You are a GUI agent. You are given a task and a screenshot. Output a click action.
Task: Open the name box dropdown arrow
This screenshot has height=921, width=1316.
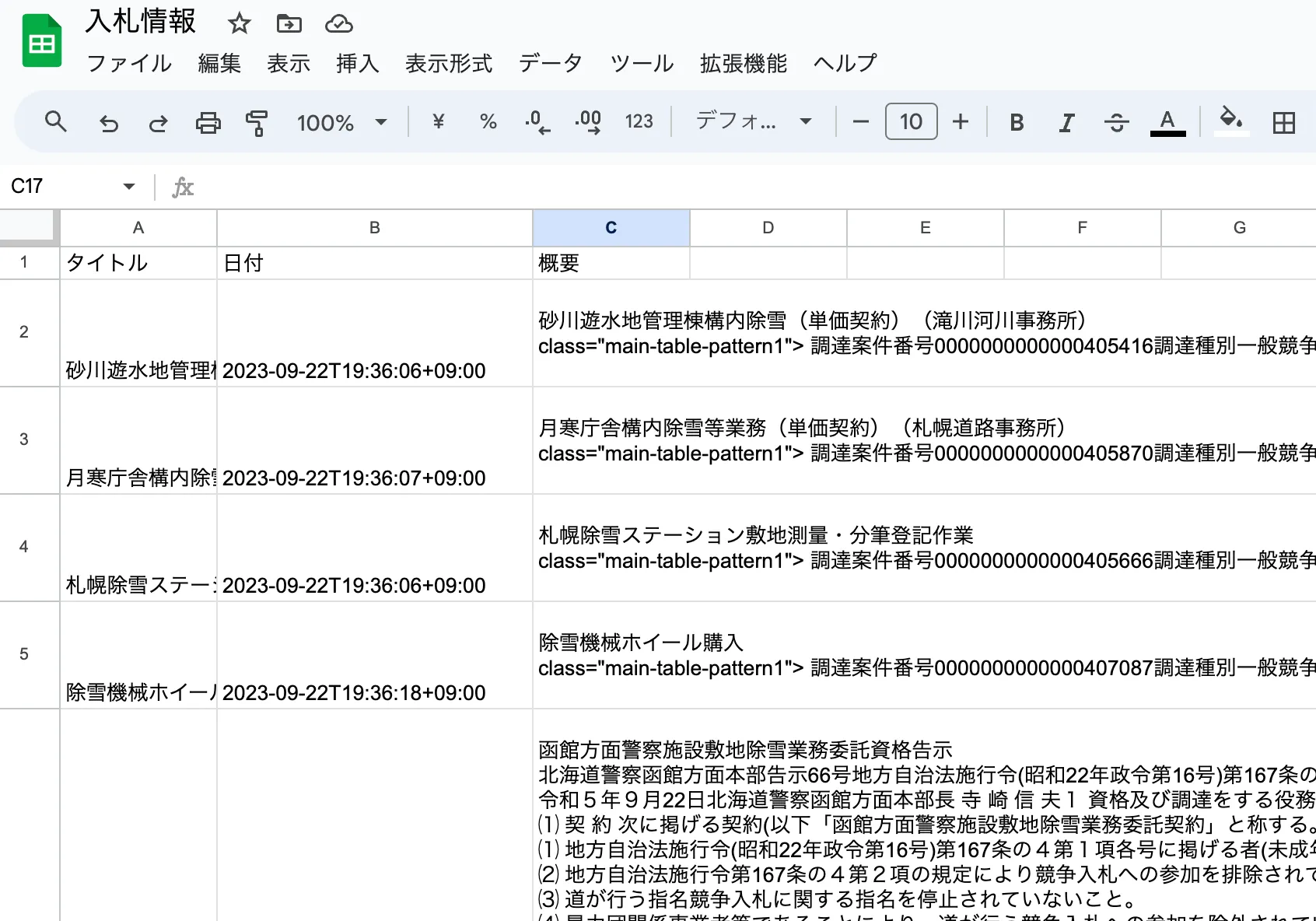coord(129,186)
